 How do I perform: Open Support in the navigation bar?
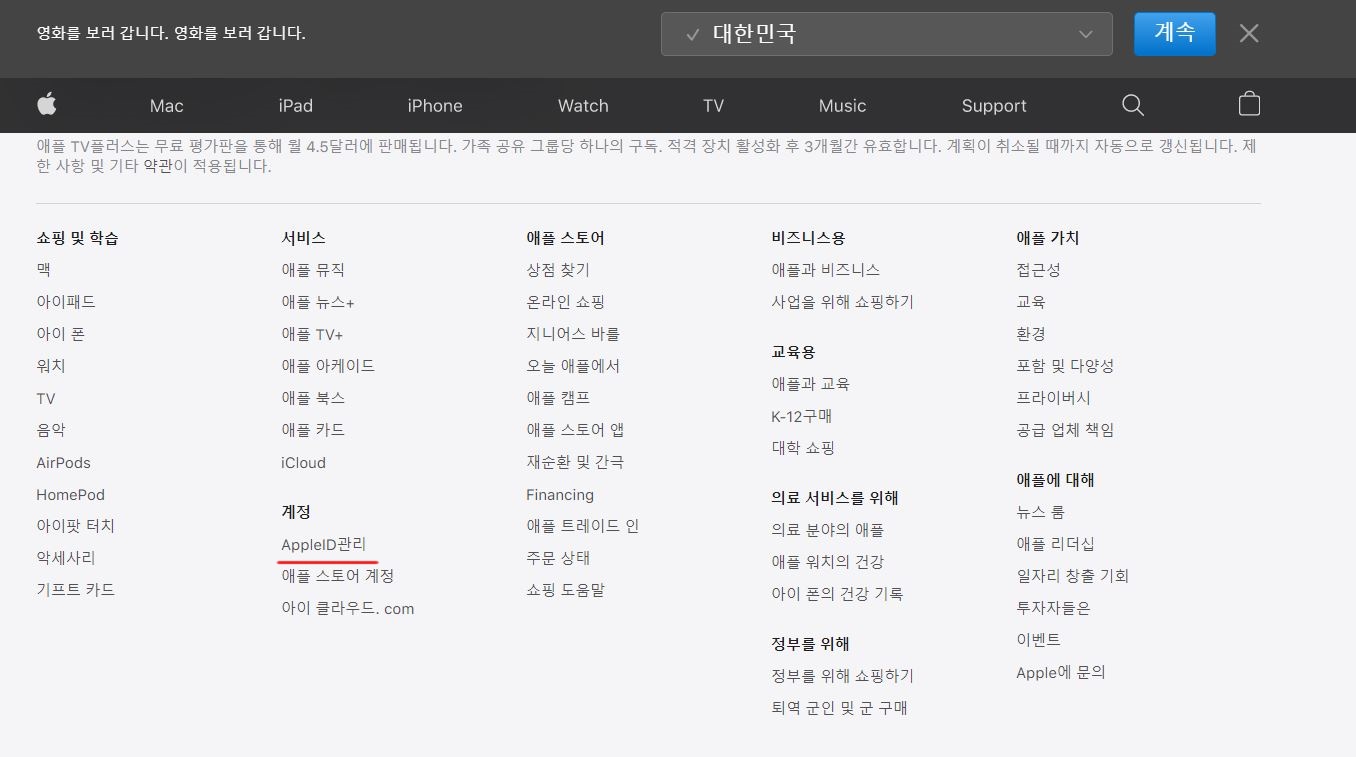pyautogui.click(x=994, y=106)
